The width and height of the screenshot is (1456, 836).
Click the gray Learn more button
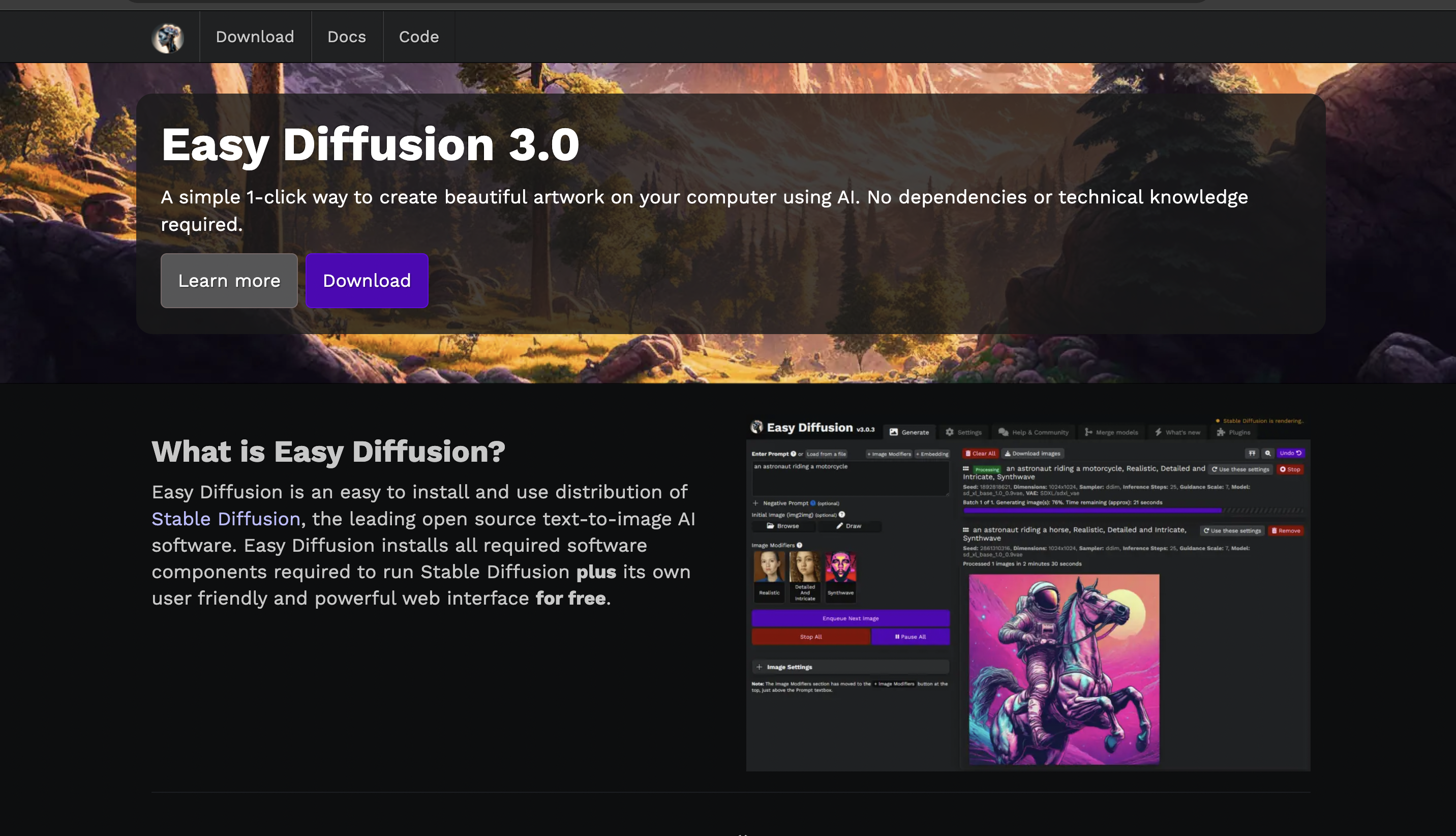[x=229, y=281]
